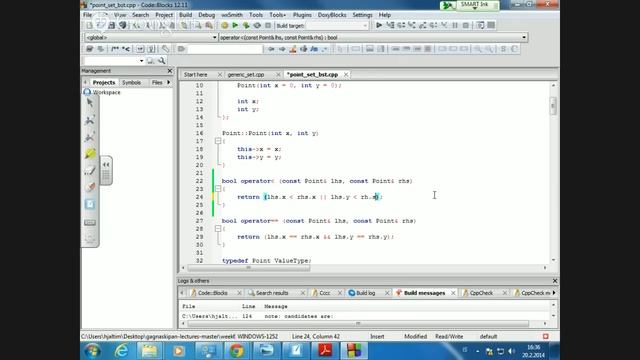Click the Abort build icon

[x=268, y=25]
